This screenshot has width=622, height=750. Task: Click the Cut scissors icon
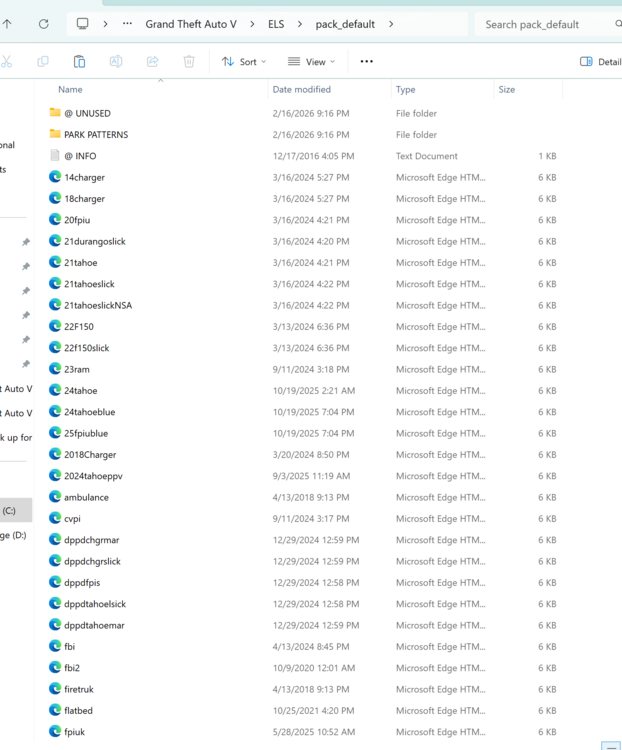tap(6, 61)
